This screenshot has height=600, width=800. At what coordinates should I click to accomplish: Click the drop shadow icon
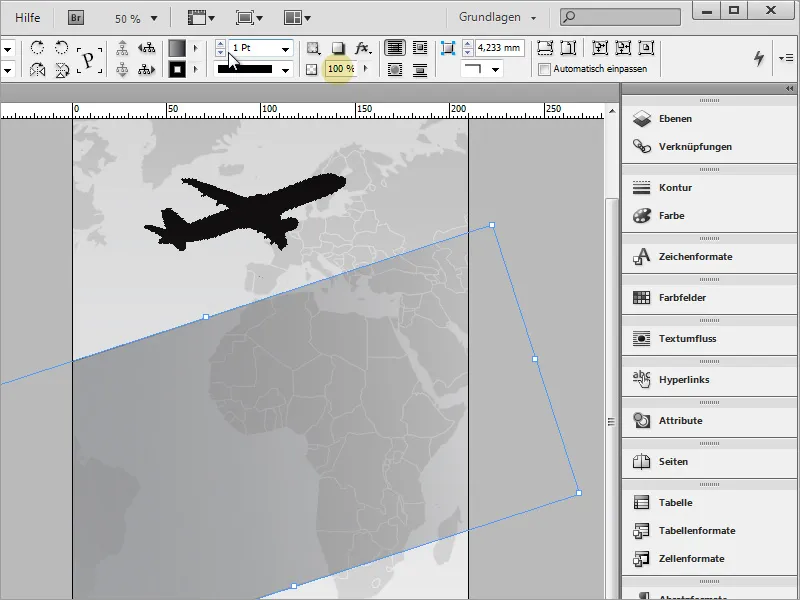tap(338, 48)
